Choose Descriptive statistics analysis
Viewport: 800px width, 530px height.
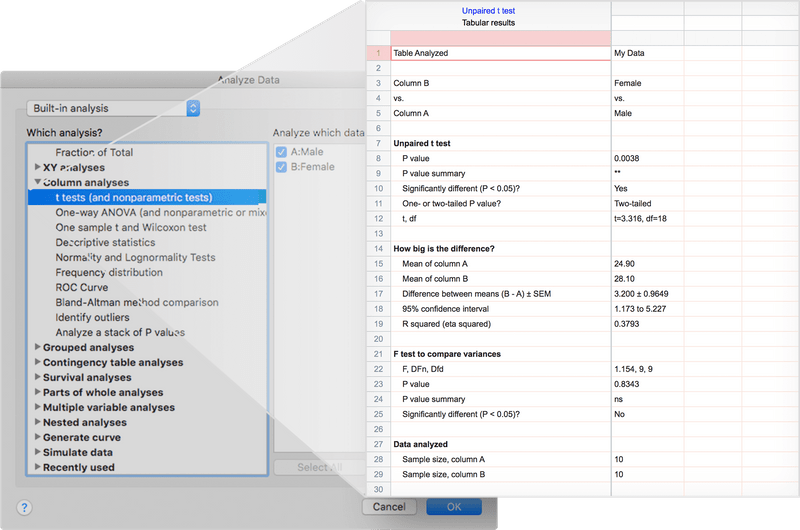(x=105, y=243)
